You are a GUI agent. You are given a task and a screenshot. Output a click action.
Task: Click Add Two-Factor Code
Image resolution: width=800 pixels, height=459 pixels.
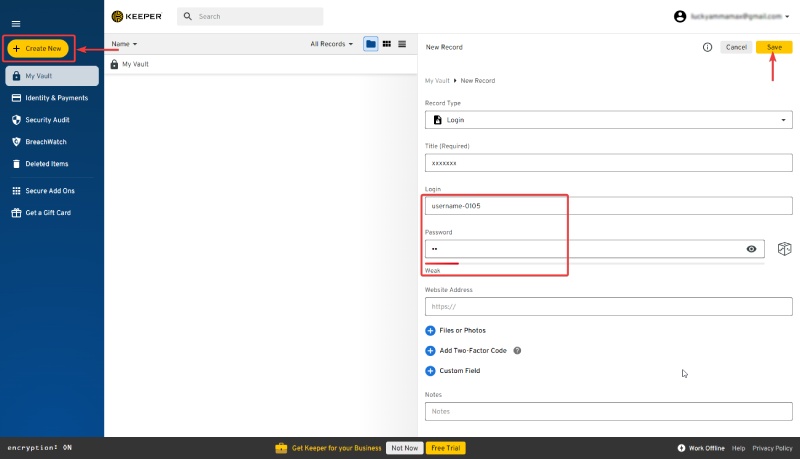[x=466, y=351]
